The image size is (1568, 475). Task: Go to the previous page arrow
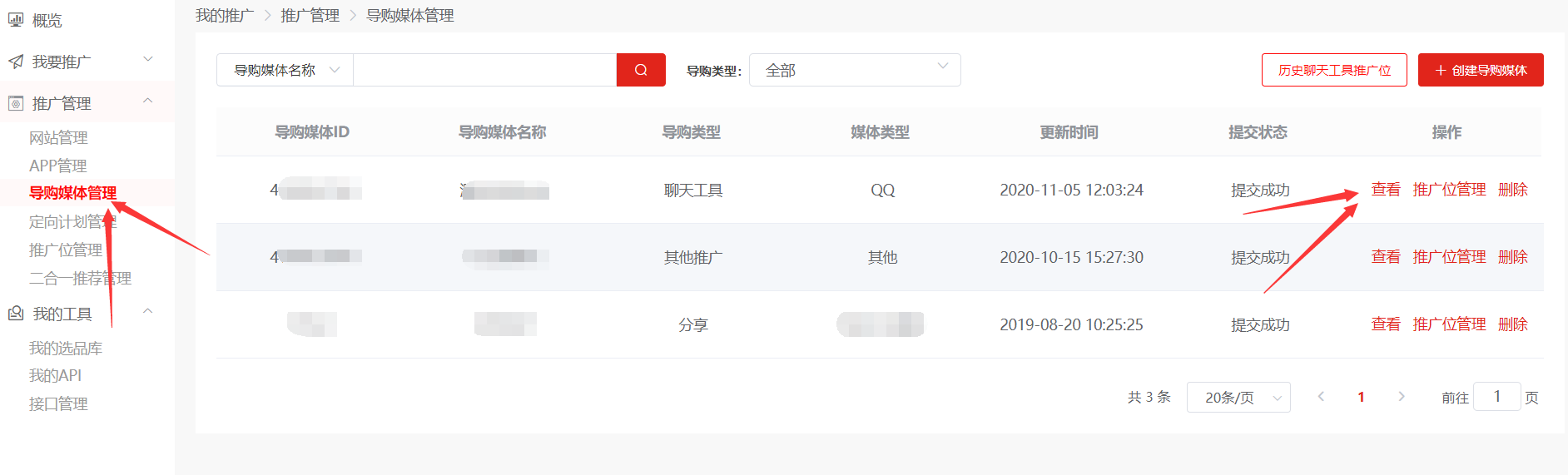1321,397
